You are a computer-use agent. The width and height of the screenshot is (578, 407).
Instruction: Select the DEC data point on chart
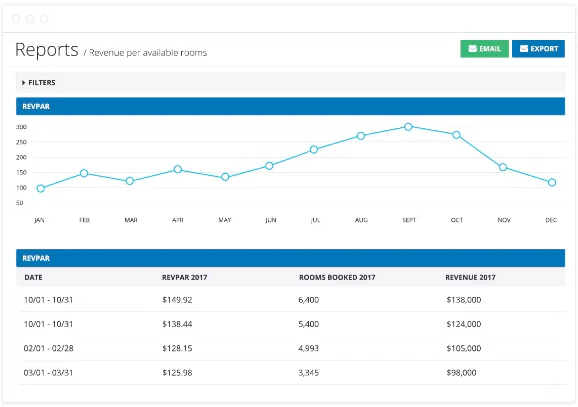pyautogui.click(x=552, y=182)
